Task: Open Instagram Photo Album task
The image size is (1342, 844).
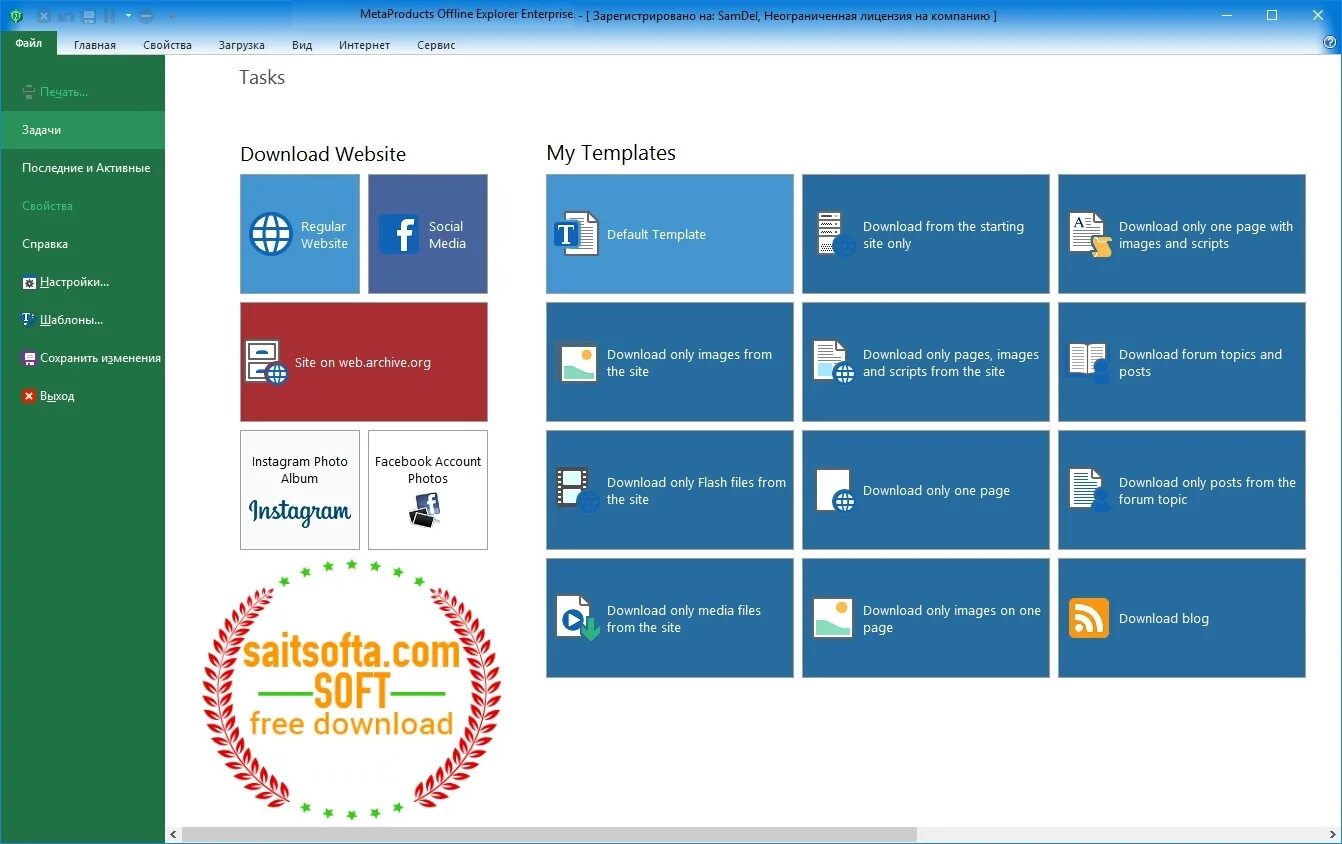Action: coord(300,490)
